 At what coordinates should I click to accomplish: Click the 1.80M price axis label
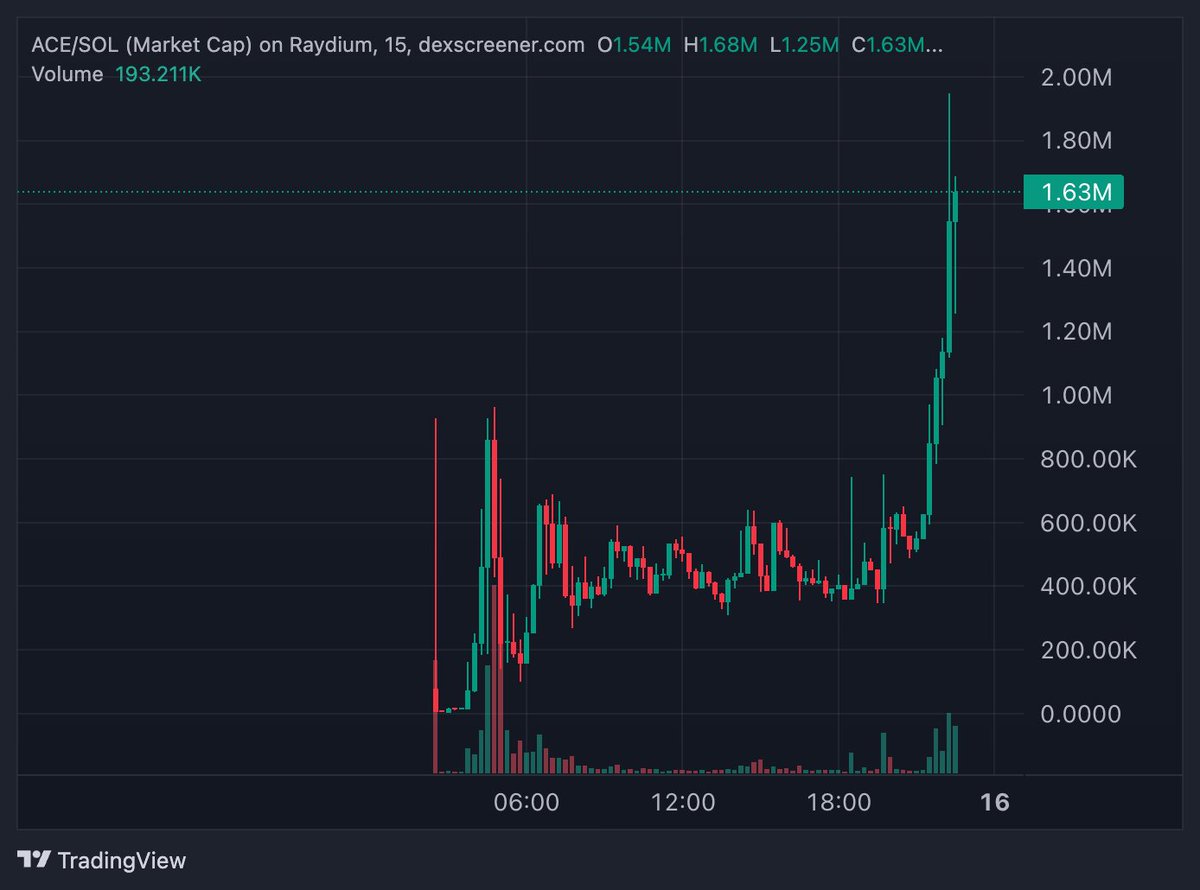1077,141
